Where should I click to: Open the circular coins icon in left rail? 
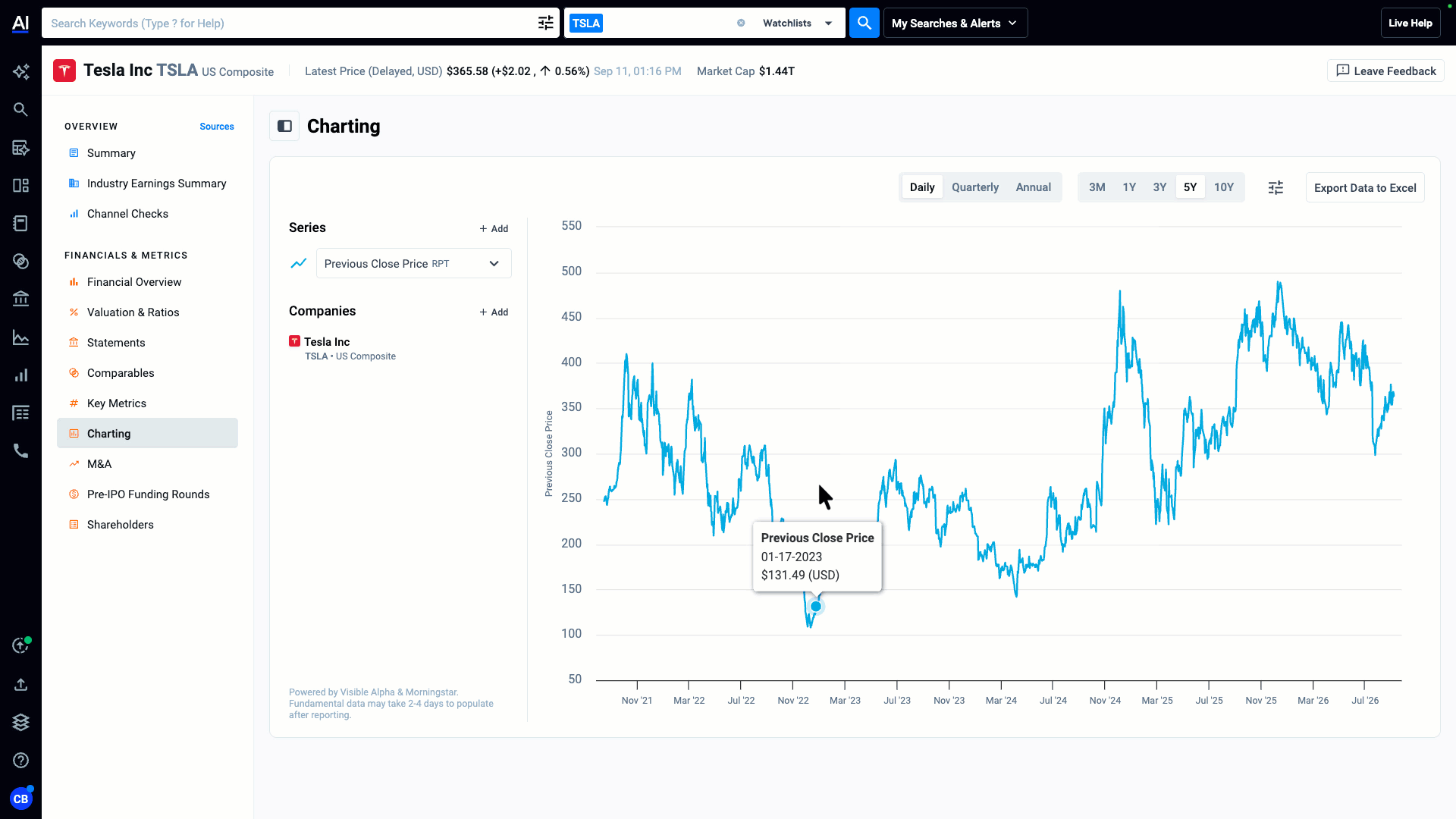point(20,262)
